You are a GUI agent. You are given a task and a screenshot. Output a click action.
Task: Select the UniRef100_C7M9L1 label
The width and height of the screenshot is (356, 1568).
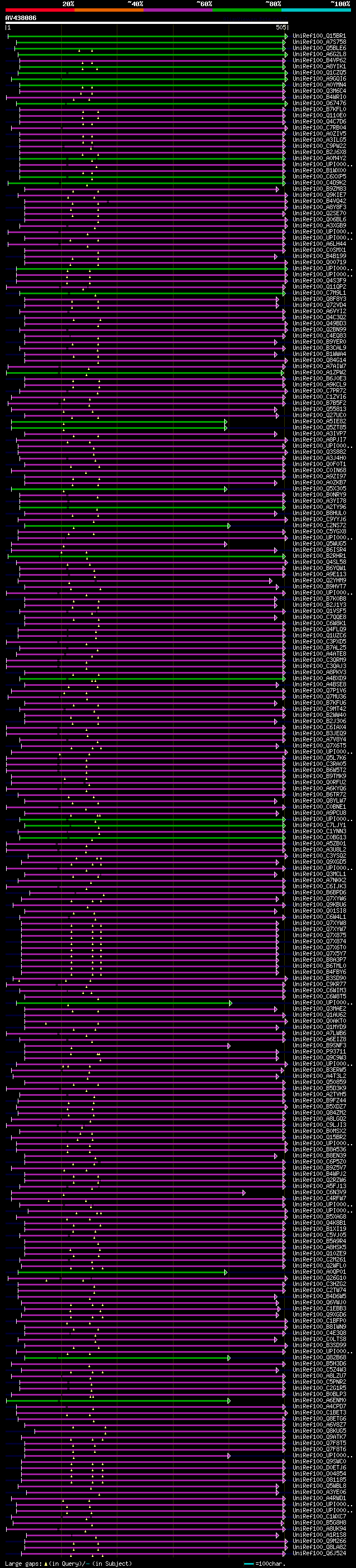click(x=319, y=293)
